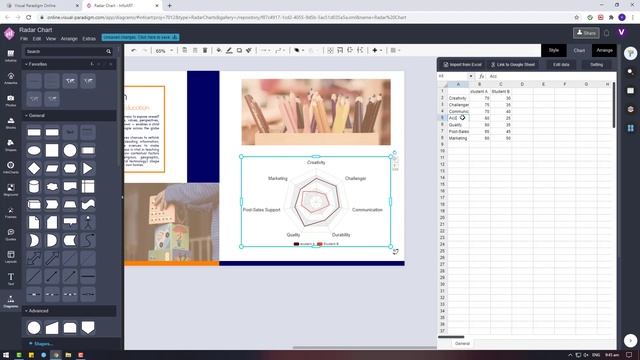Open the connector style dropdown
The height and width of the screenshot is (360, 640).
click(265, 50)
